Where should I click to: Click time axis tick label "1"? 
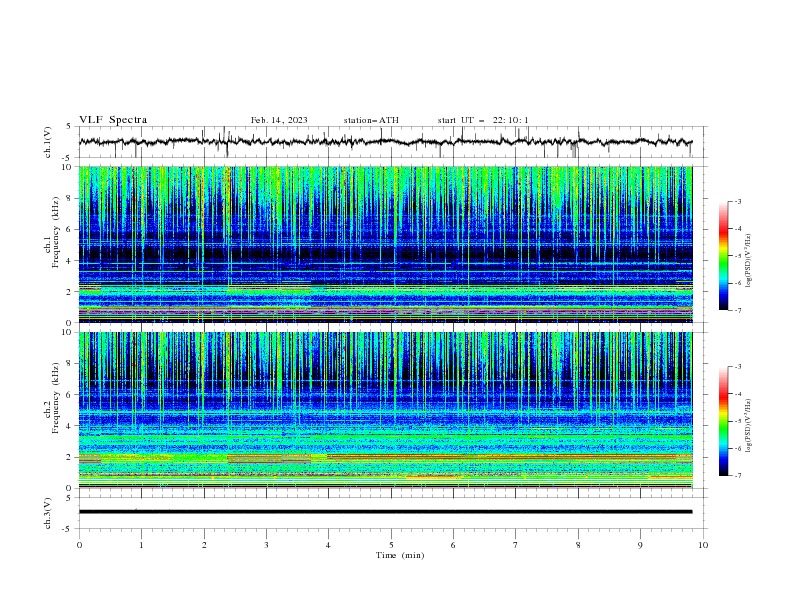[x=141, y=545]
